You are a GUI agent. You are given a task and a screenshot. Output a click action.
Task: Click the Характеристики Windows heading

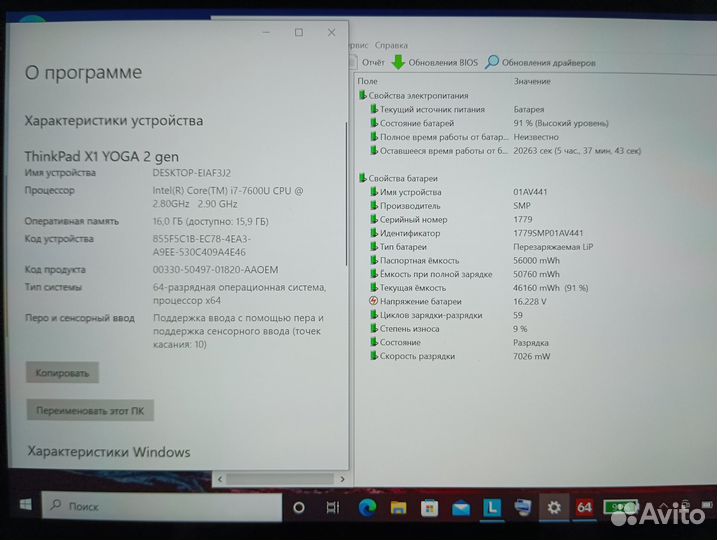tap(109, 452)
